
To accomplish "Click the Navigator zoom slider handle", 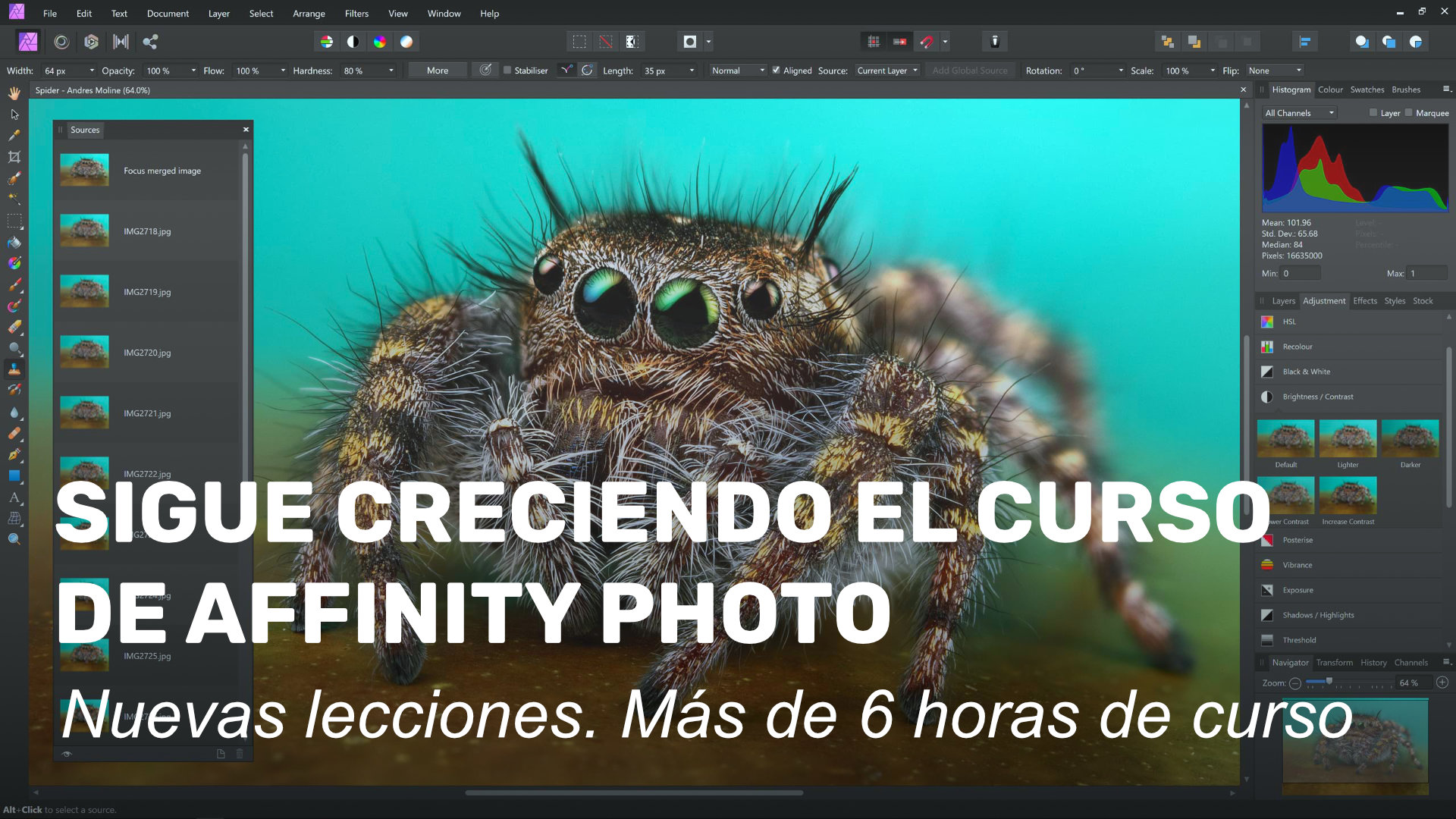I will (x=1329, y=682).
